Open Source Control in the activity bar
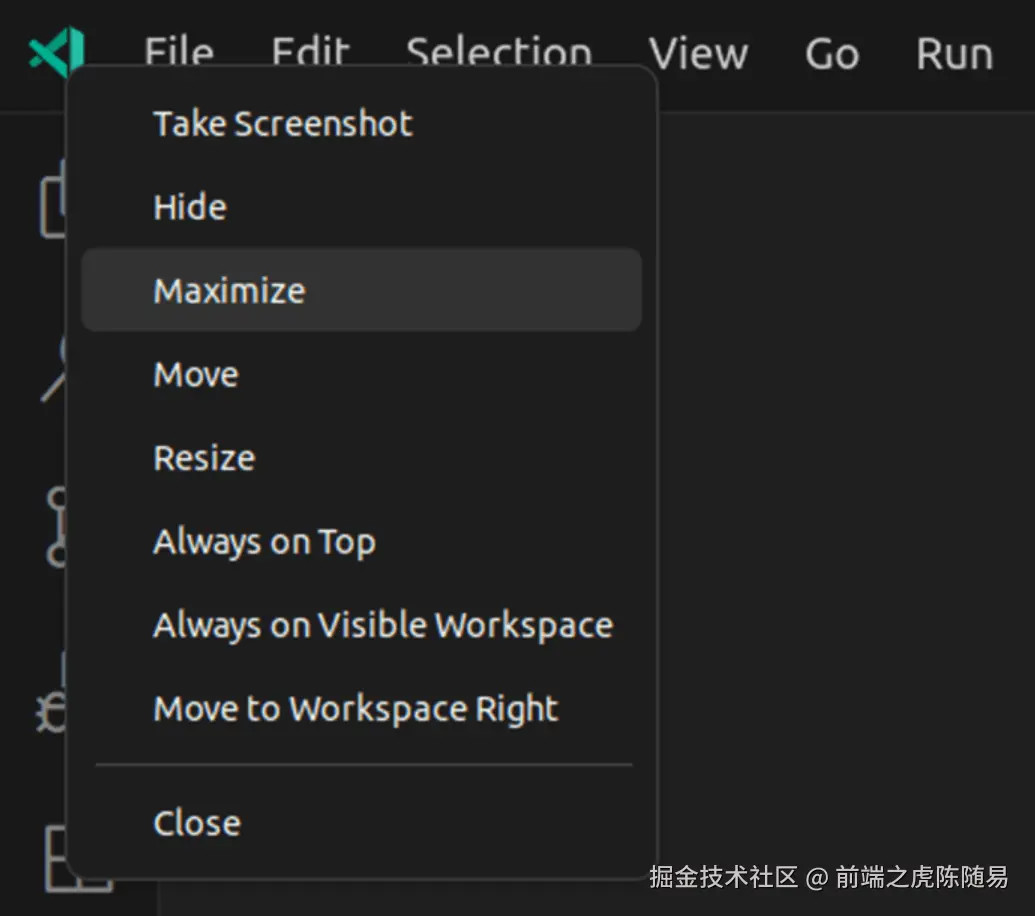The image size is (1035, 916). tap(56, 527)
